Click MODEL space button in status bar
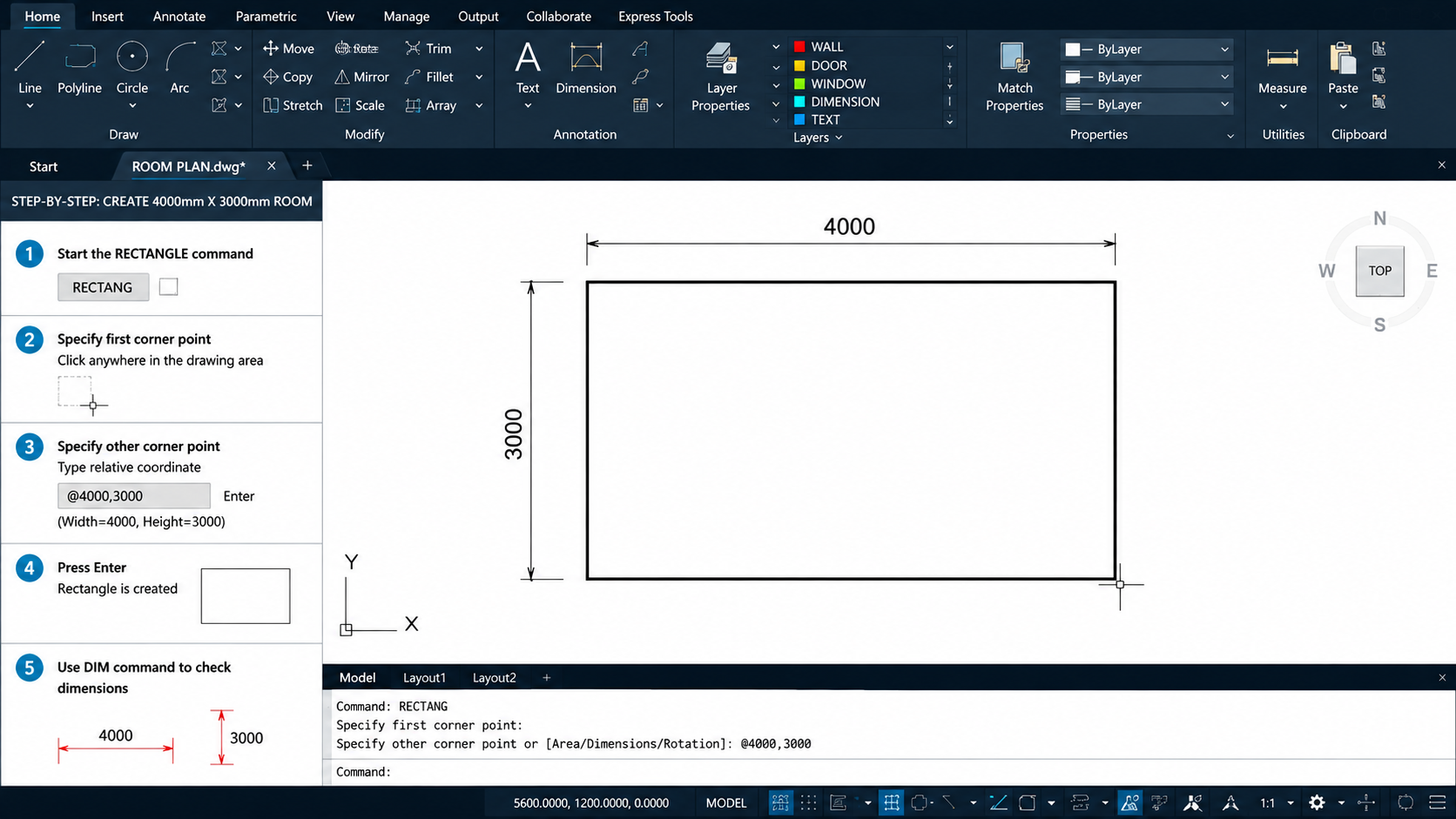Viewport: 1456px width, 819px height. (725, 802)
